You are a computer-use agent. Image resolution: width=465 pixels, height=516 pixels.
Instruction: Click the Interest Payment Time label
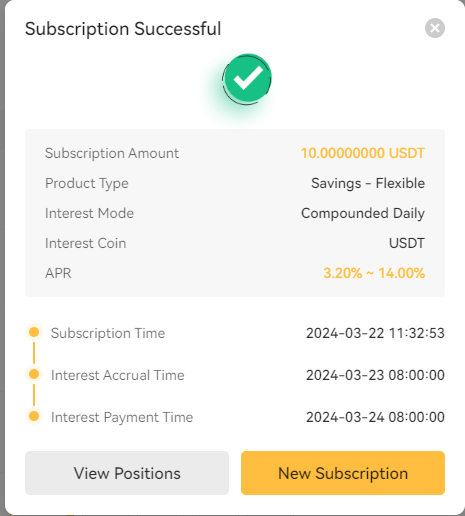122,417
